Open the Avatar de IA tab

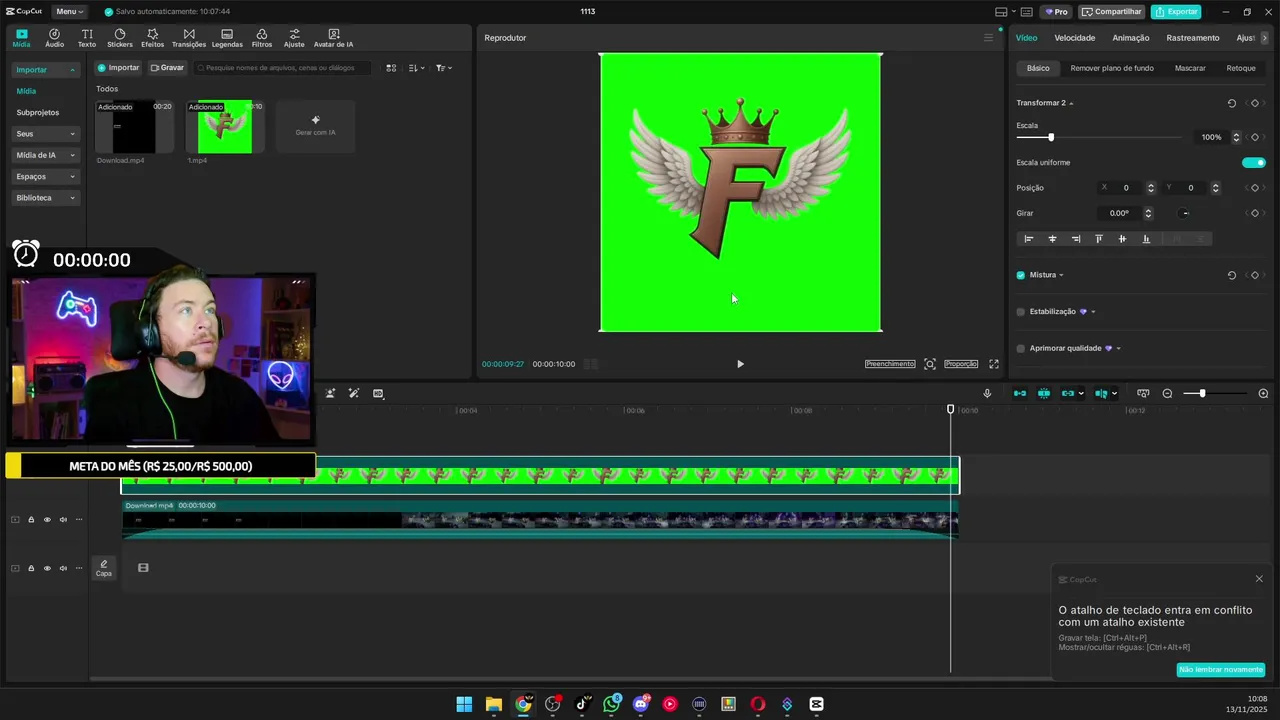pyautogui.click(x=333, y=38)
